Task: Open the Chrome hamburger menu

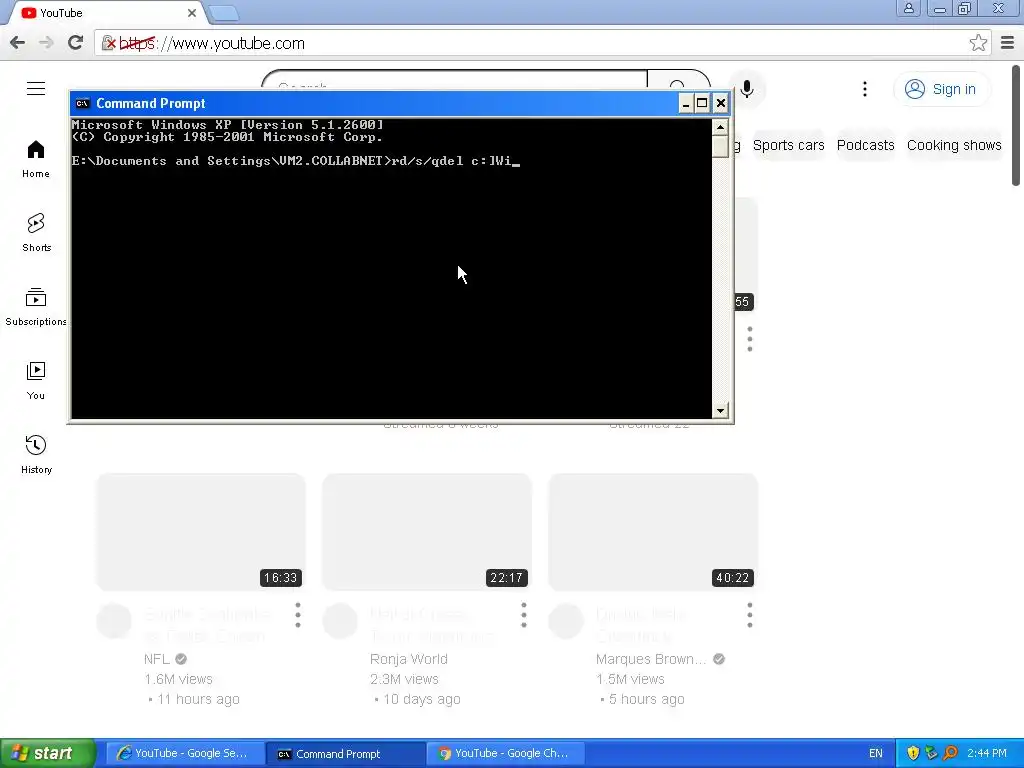Action: [1008, 43]
